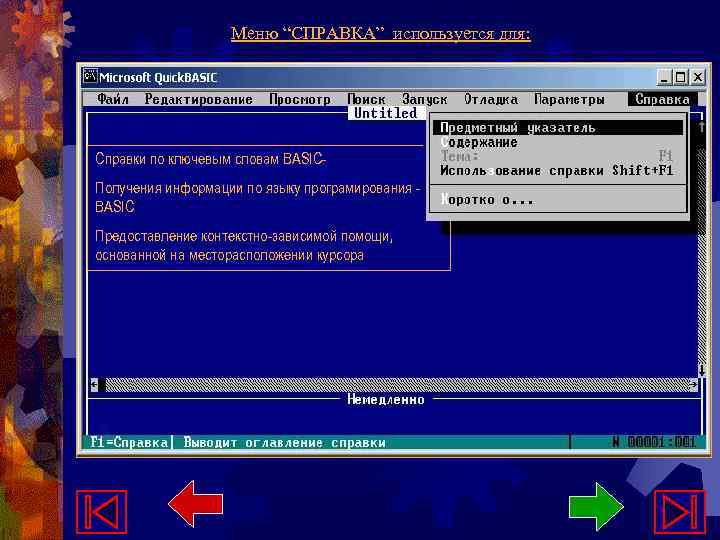720x540 pixels.
Task: Click slide heading Меню "СПРАВКА" используется для
Action: 381,34
